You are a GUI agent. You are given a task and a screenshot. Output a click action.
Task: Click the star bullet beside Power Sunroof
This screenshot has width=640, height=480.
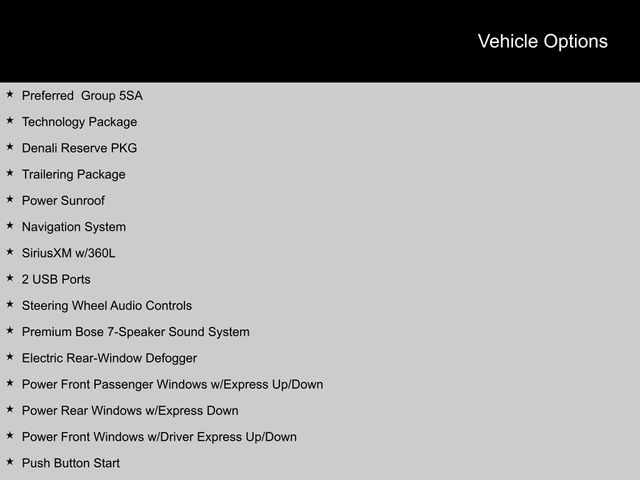[x=10, y=200]
